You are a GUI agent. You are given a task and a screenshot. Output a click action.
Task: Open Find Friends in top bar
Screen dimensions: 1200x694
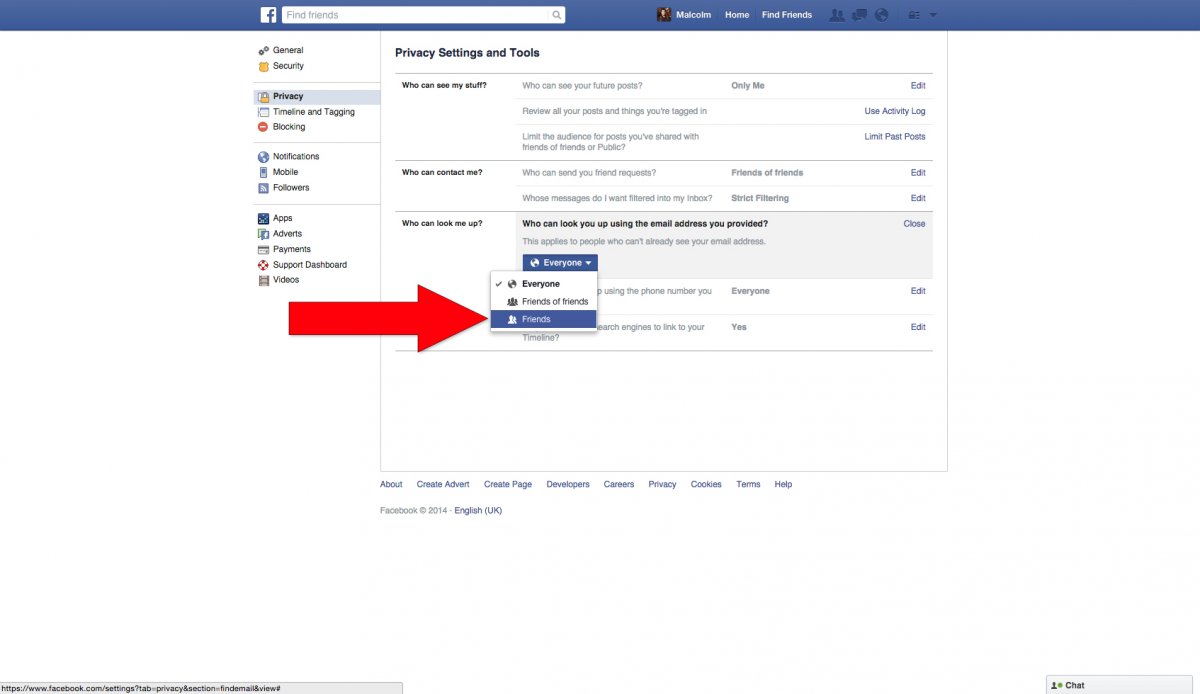(787, 15)
